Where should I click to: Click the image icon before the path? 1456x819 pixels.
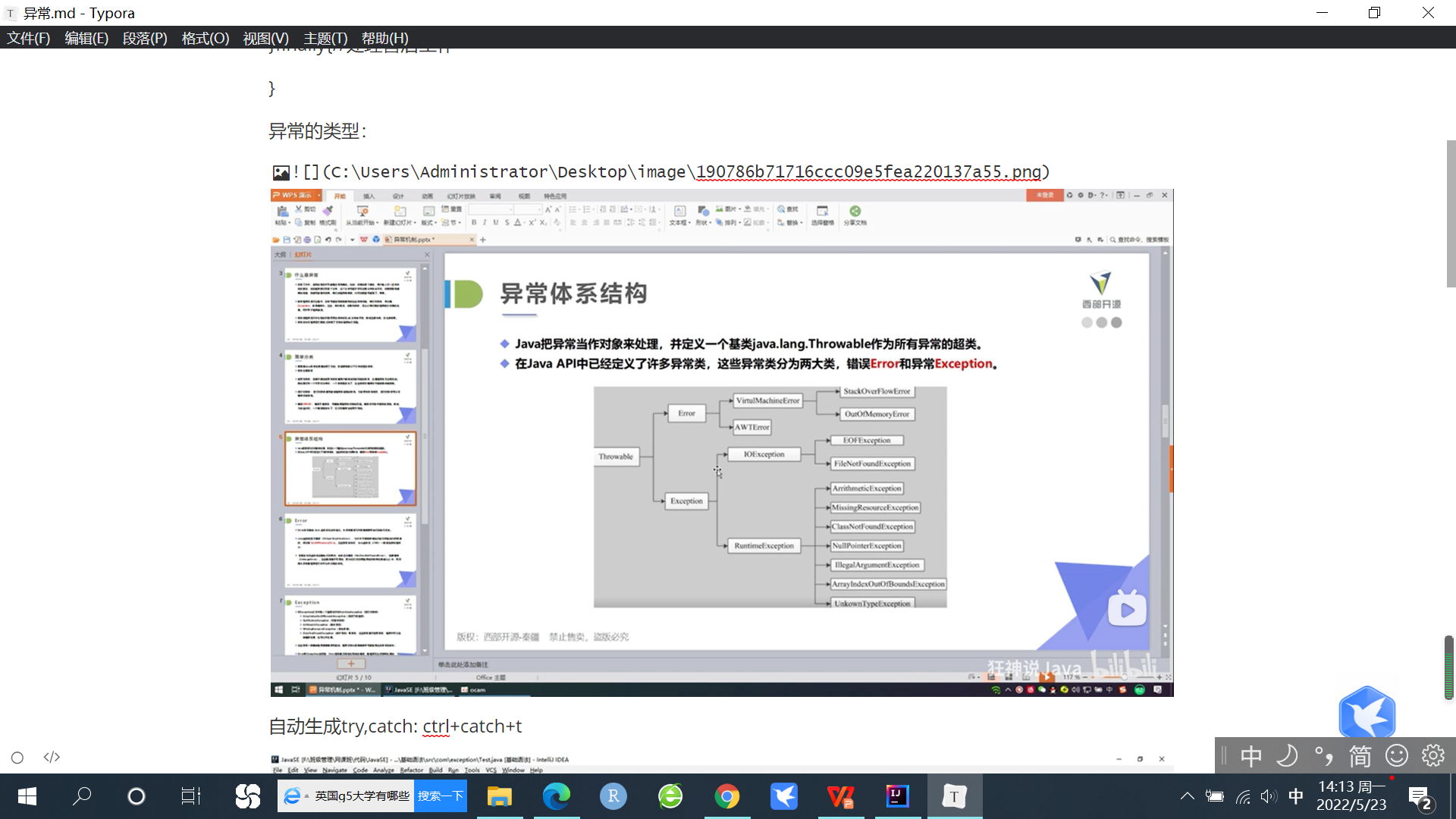point(281,173)
